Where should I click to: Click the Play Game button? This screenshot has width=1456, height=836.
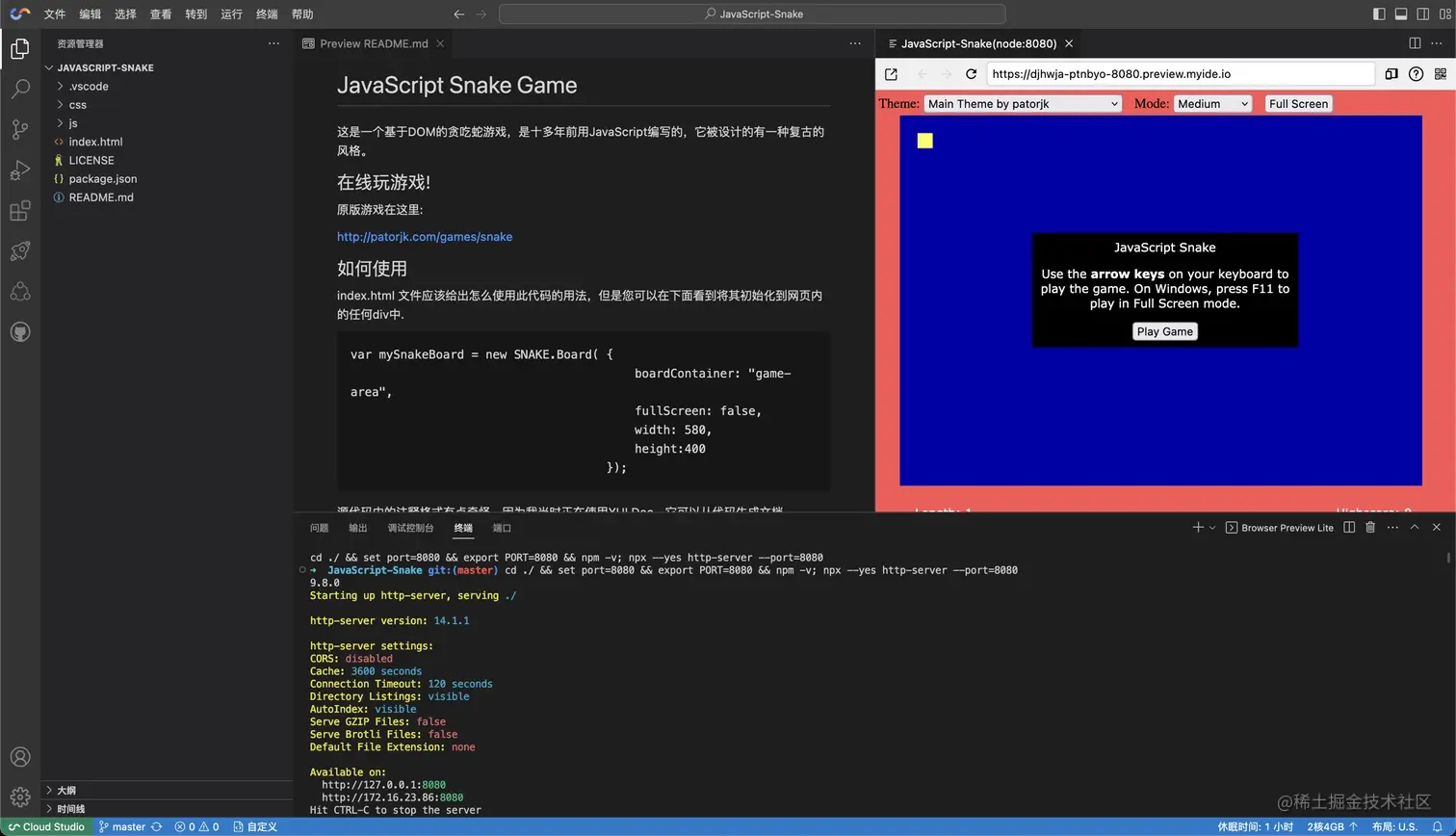click(x=1164, y=331)
